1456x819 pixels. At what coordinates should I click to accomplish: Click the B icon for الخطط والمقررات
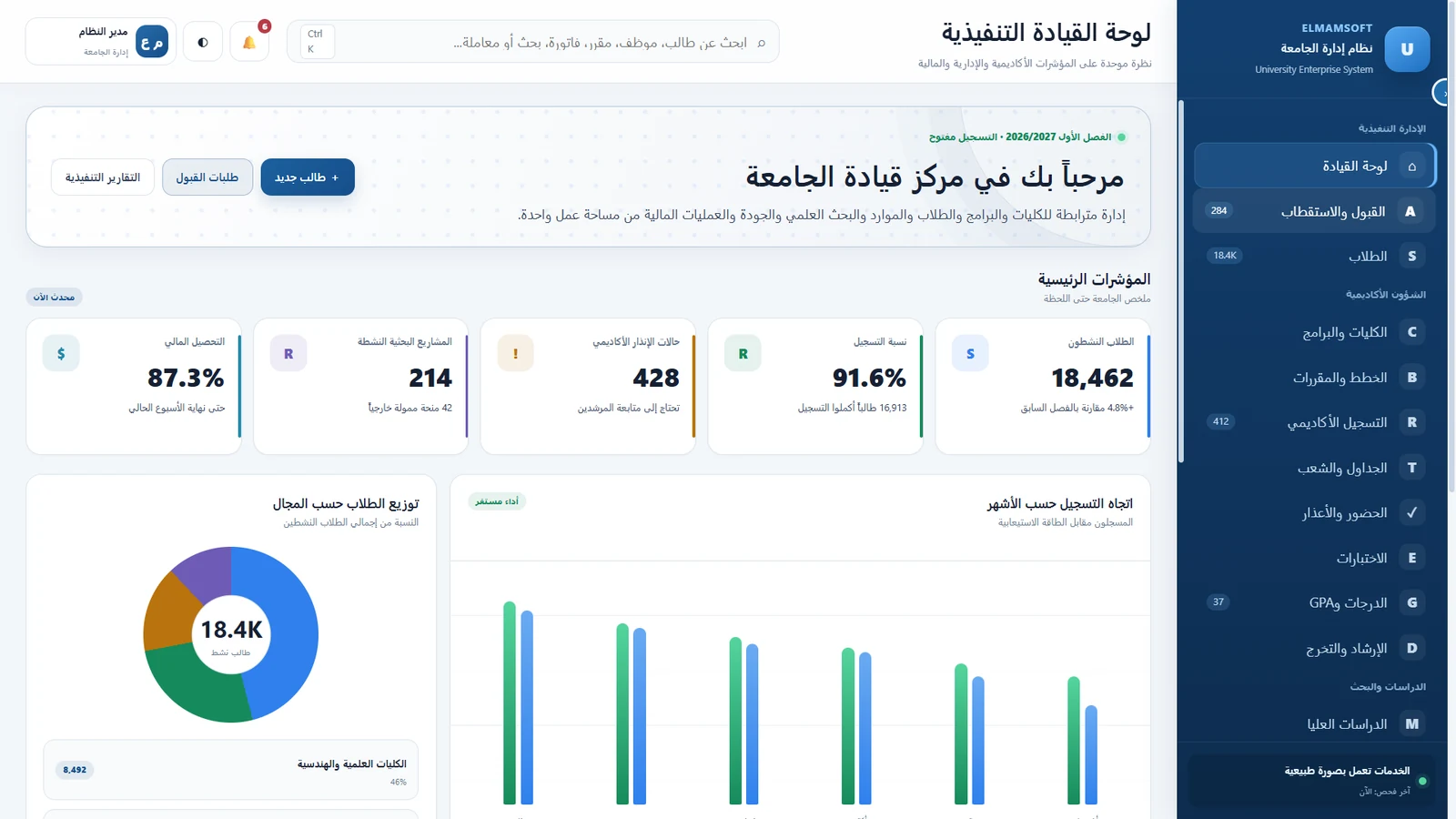(1411, 377)
